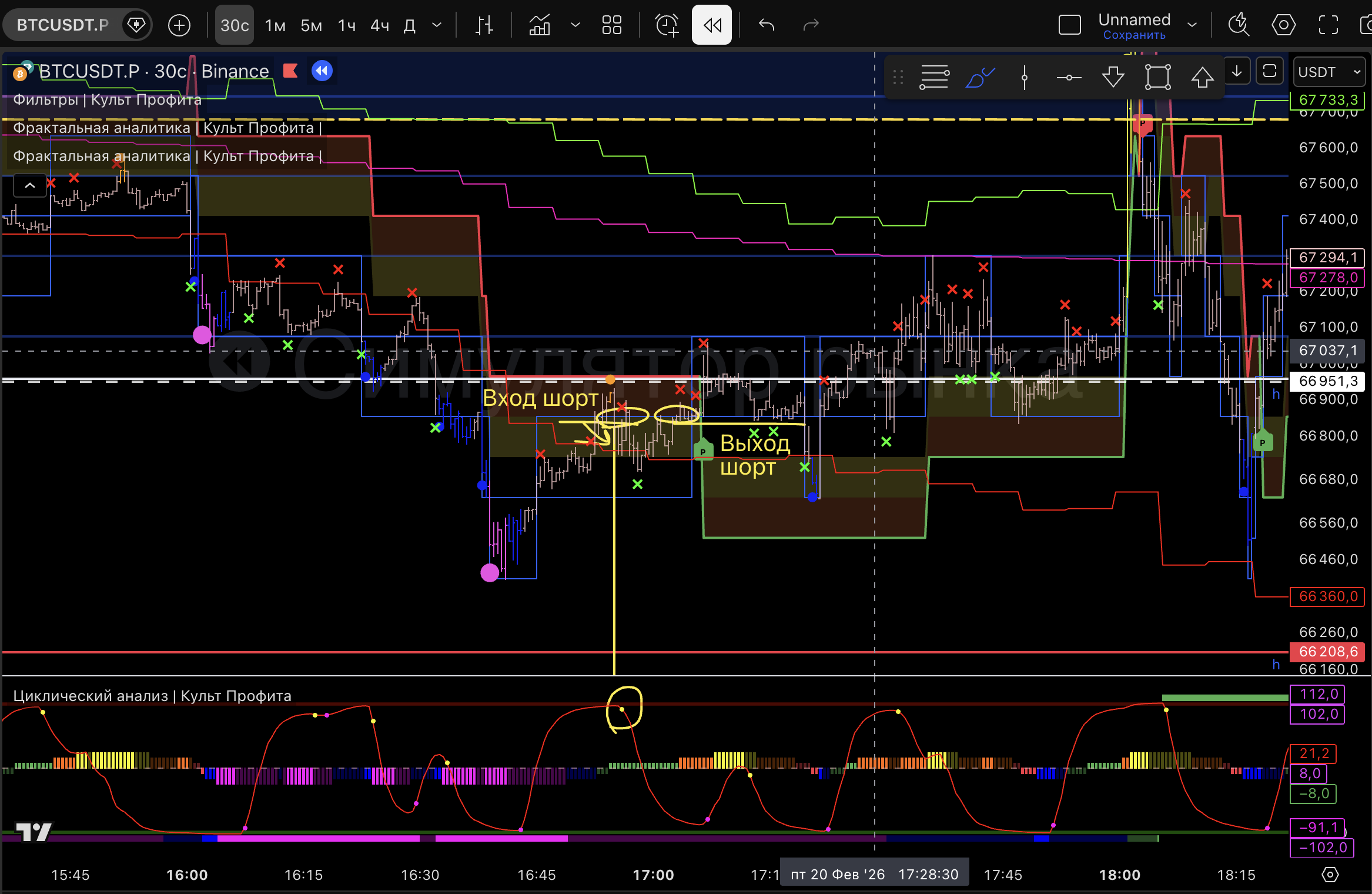Toggle fullscreen mode icon
Viewport: 1372px width, 894px height.
pos(1328,25)
